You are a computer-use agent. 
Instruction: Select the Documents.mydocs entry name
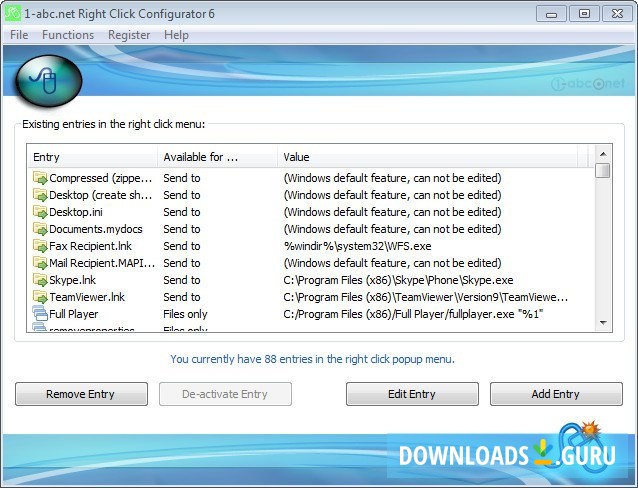point(96,230)
